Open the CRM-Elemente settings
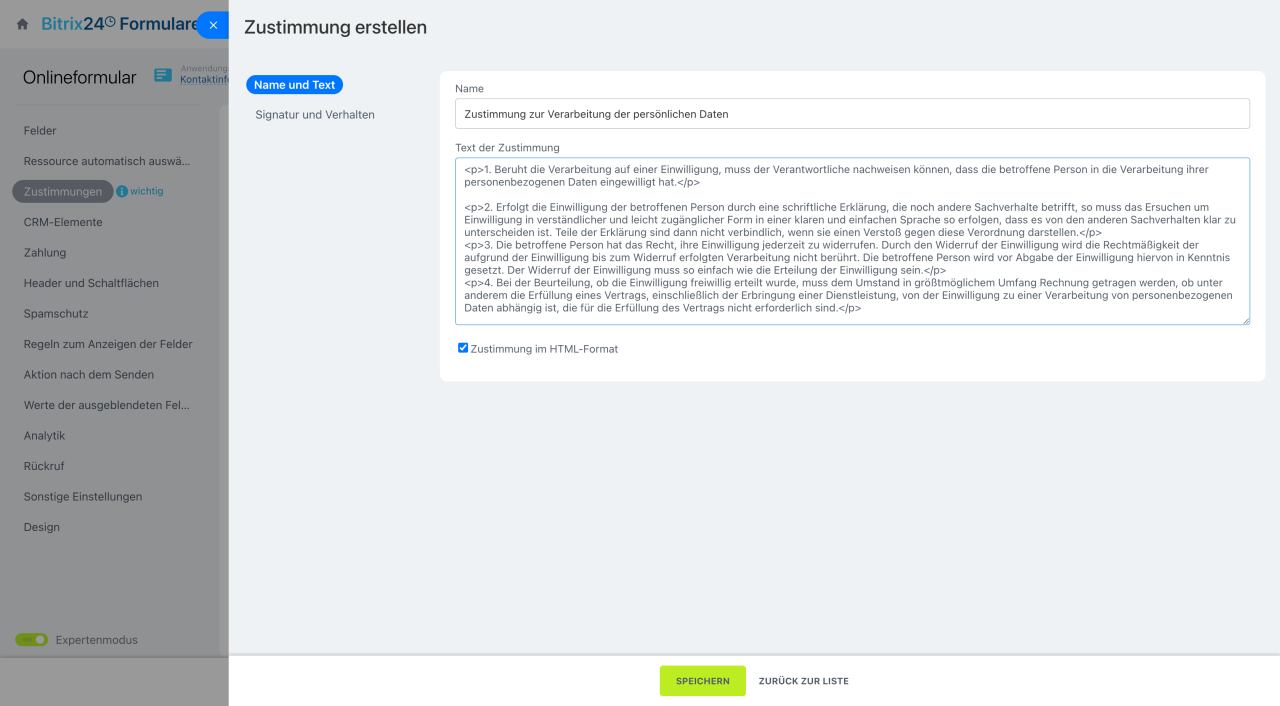 click(63, 222)
